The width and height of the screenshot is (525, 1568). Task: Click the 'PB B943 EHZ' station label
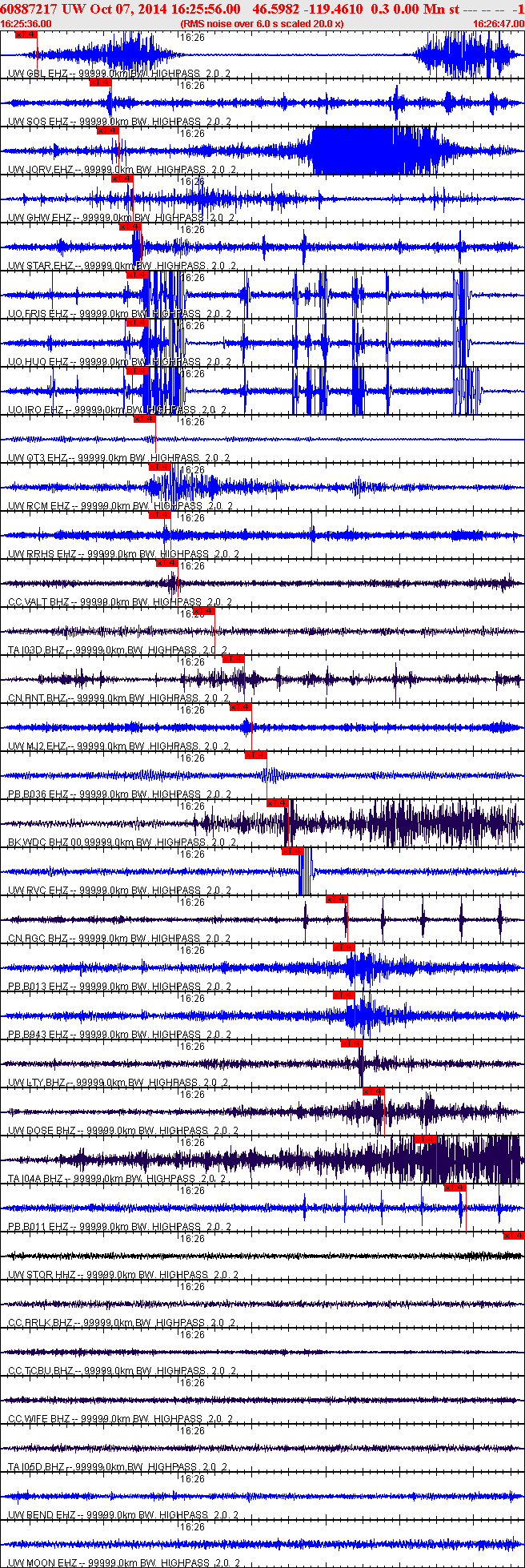(x=38, y=1035)
